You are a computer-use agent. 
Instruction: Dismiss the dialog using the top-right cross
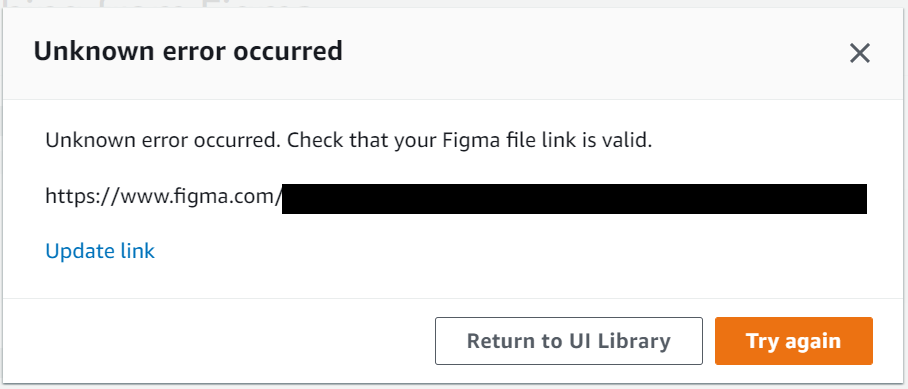click(859, 54)
